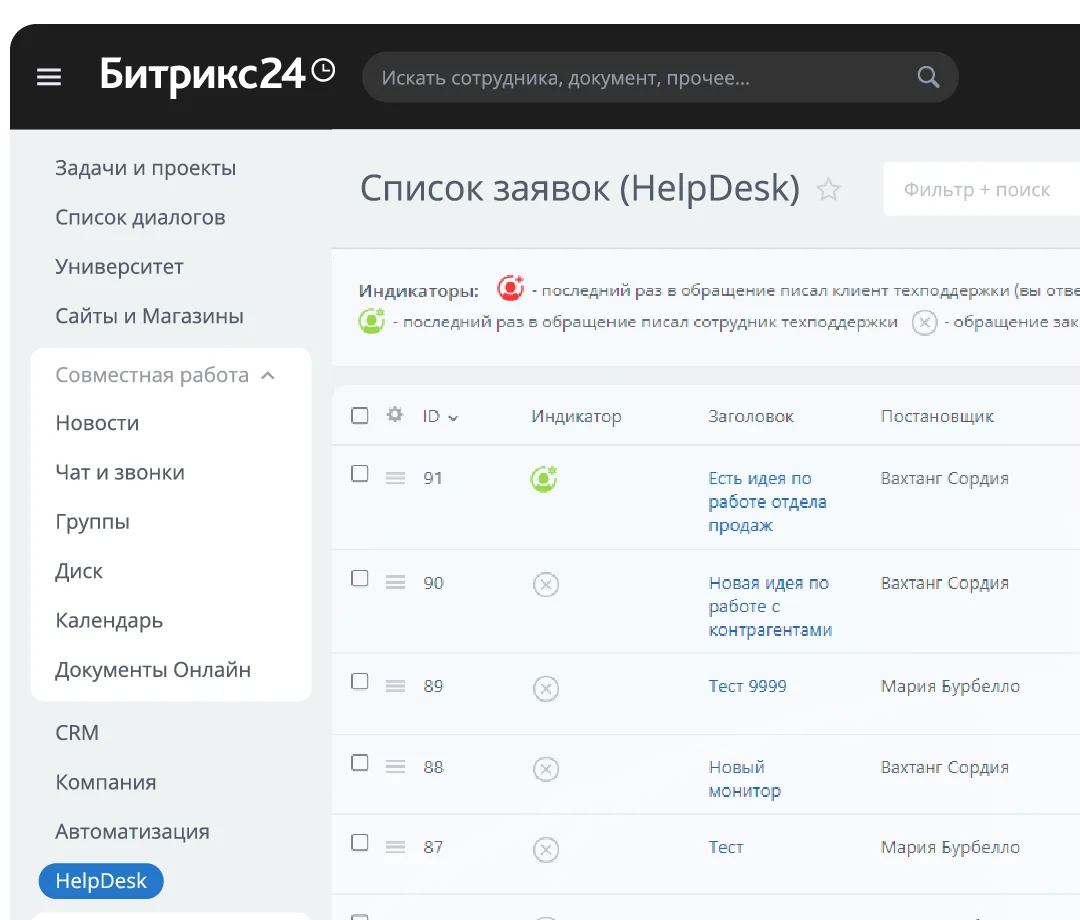The height and width of the screenshot is (920, 1080).
Task: Open HelpDesk in the sidebar
Action: coord(101,881)
